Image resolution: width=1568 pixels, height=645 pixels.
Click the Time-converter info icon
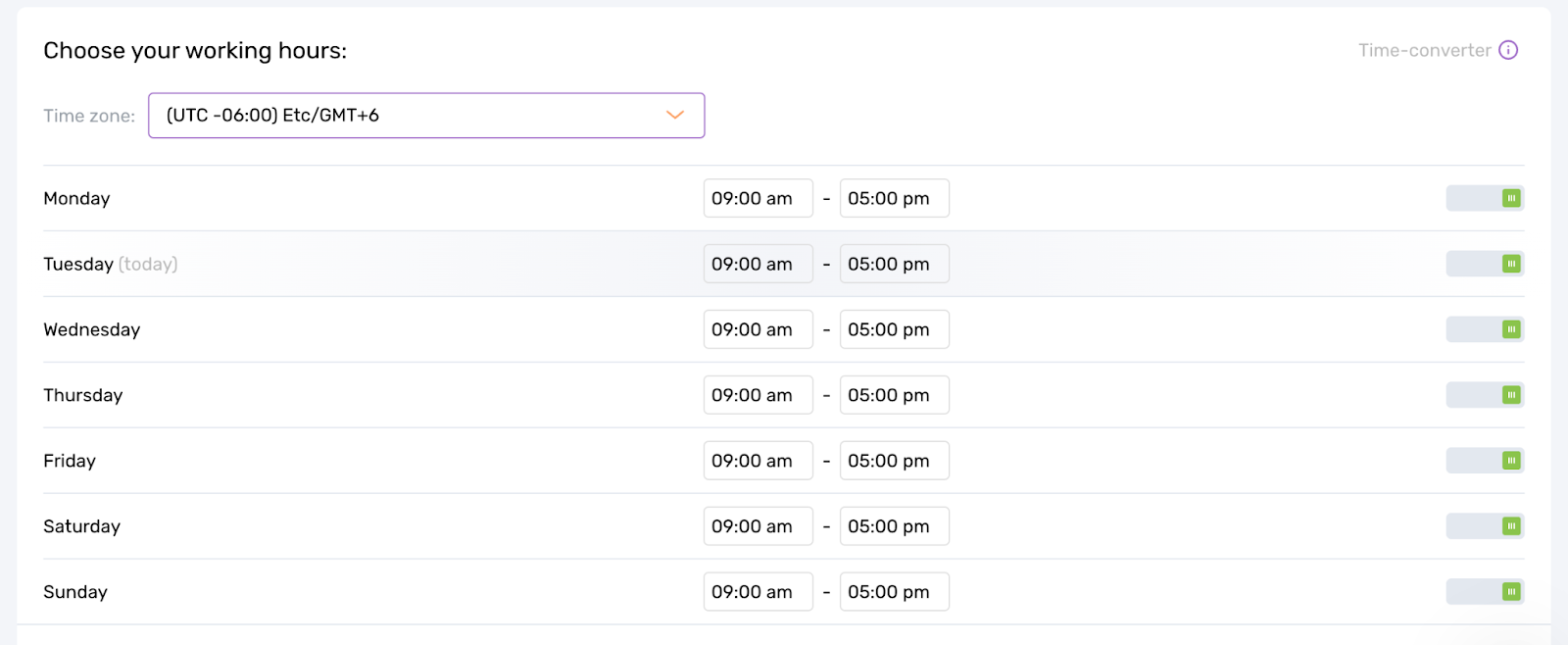[1508, 50]
